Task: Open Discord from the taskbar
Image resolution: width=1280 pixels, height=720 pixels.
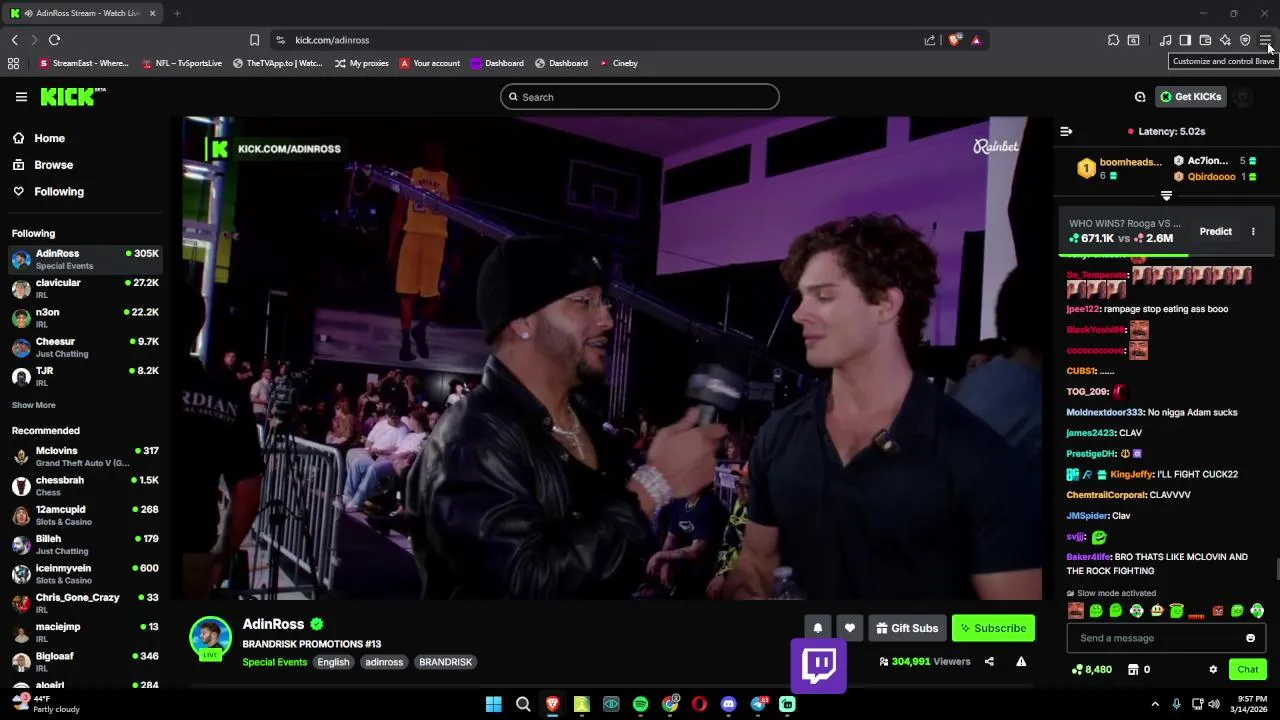Action: [728, 704]
